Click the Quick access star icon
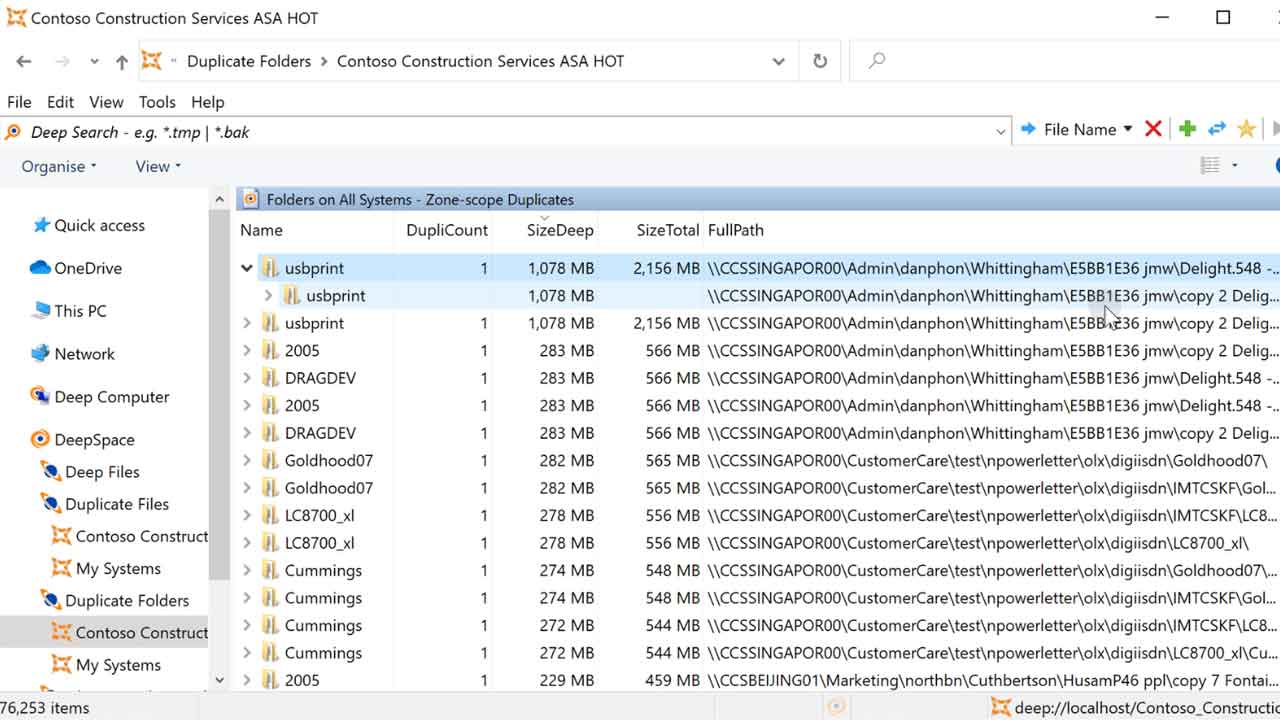 [41, 225]
